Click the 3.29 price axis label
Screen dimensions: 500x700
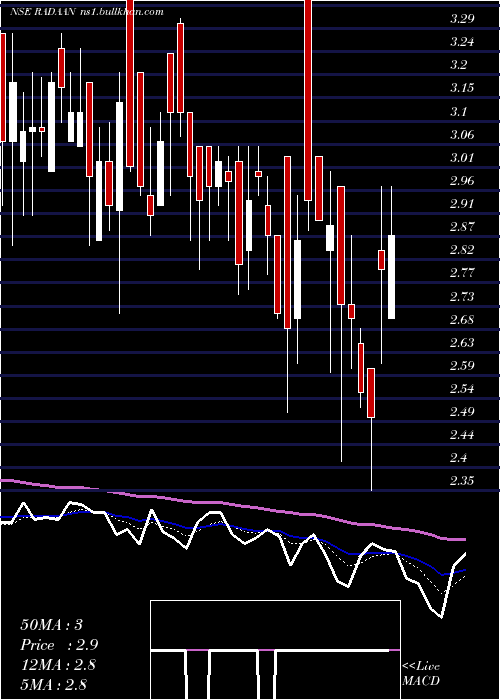[x=462, y=19]
